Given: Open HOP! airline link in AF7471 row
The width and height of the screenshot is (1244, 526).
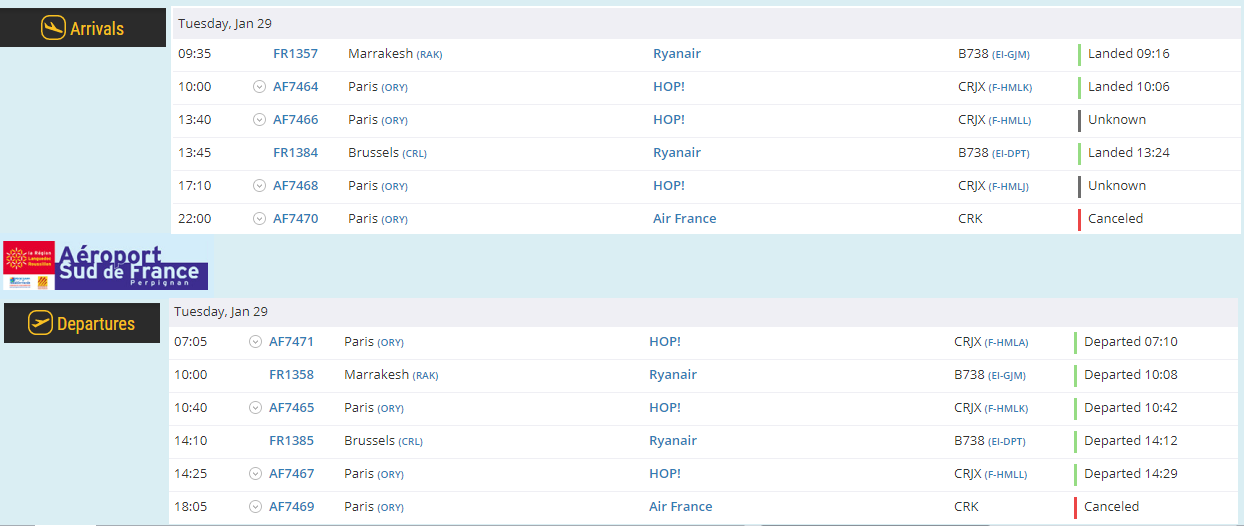Looking at the screenshot, I should pyautogui.click(x=665, y=342).
